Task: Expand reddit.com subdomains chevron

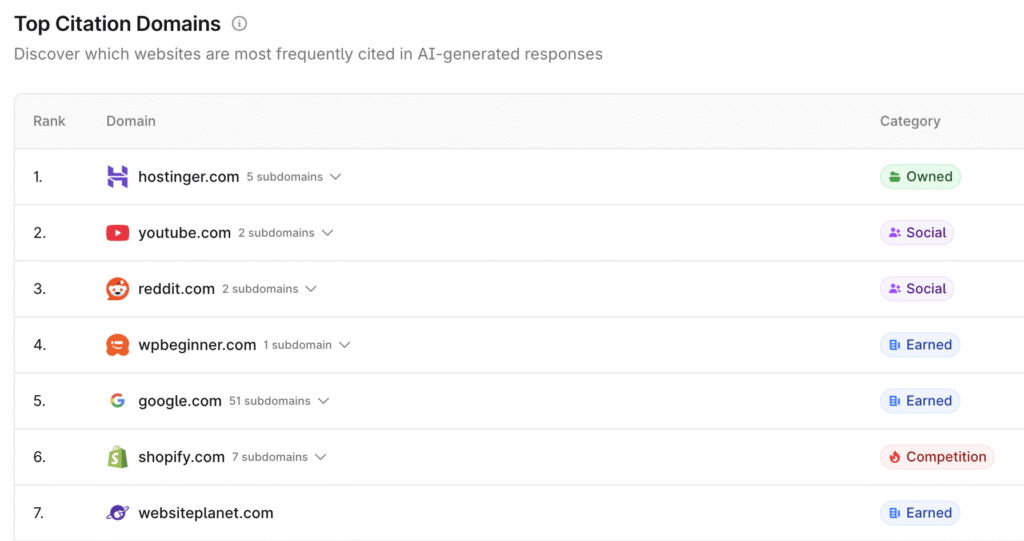Action: (311, 289)
